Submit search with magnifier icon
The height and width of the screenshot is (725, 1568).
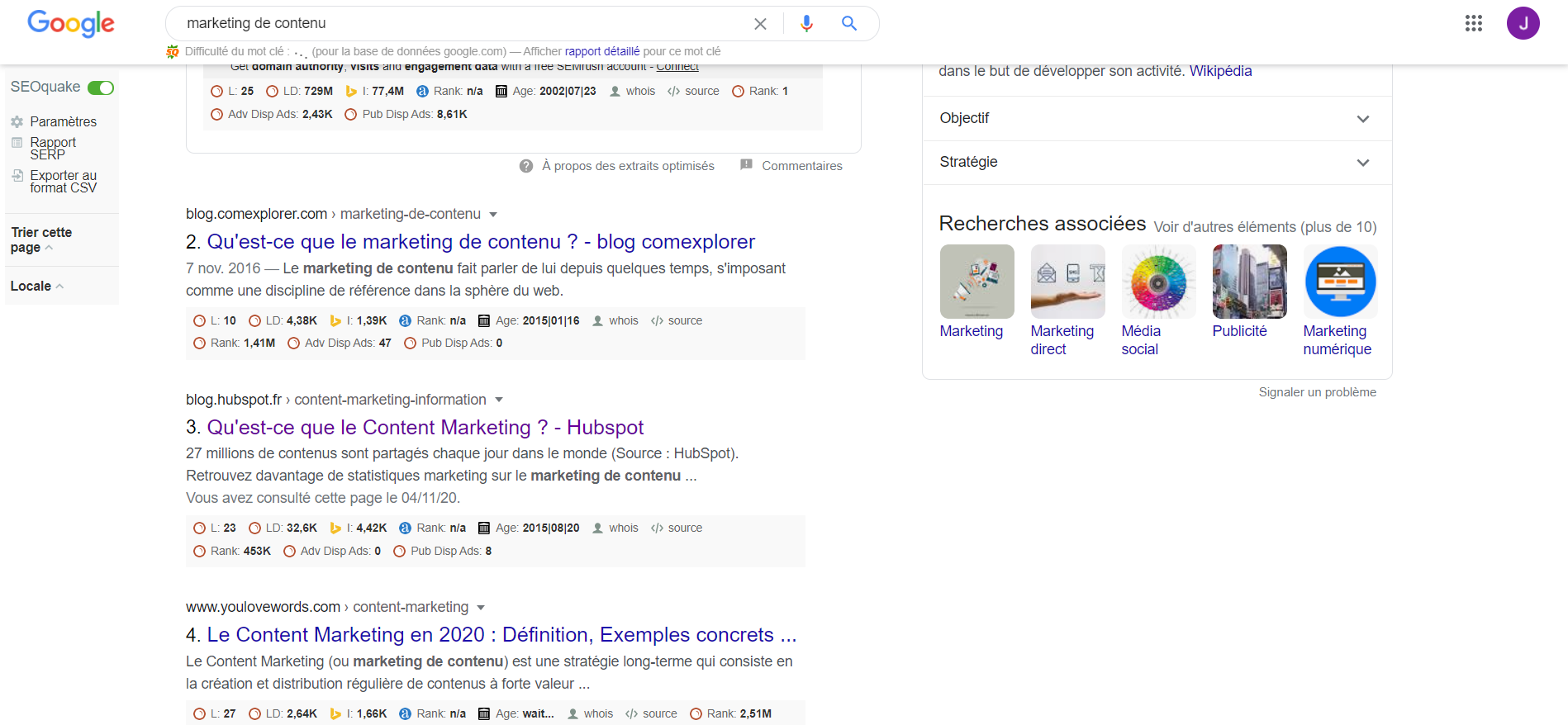coord(848,23)
